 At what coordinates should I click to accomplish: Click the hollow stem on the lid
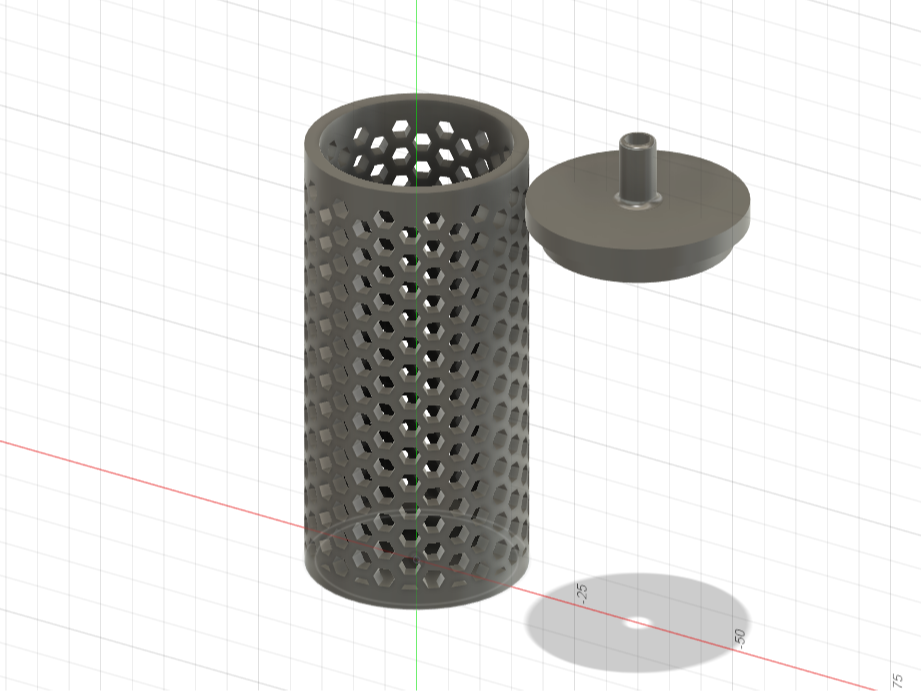637,170
